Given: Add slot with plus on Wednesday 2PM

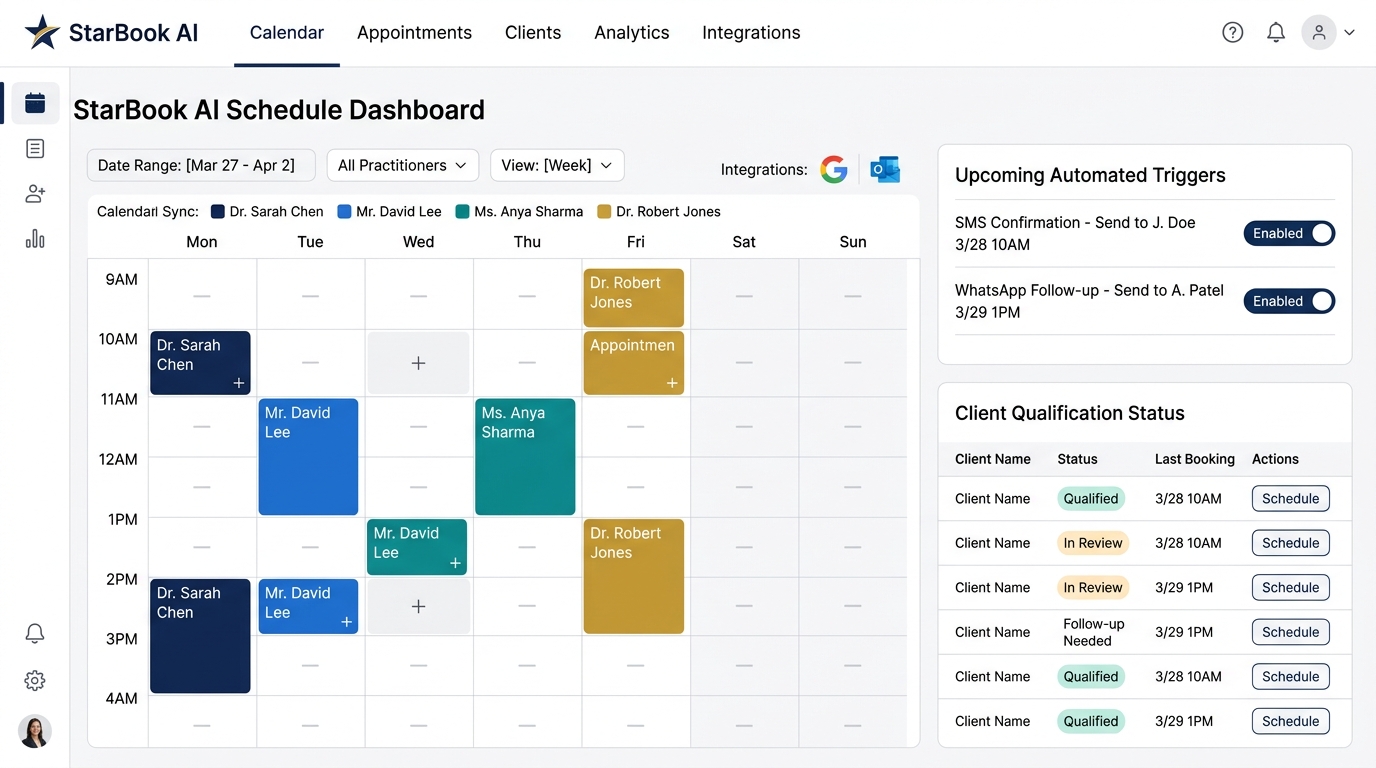Looking at the screenshot, I should (x=418, y=606).
